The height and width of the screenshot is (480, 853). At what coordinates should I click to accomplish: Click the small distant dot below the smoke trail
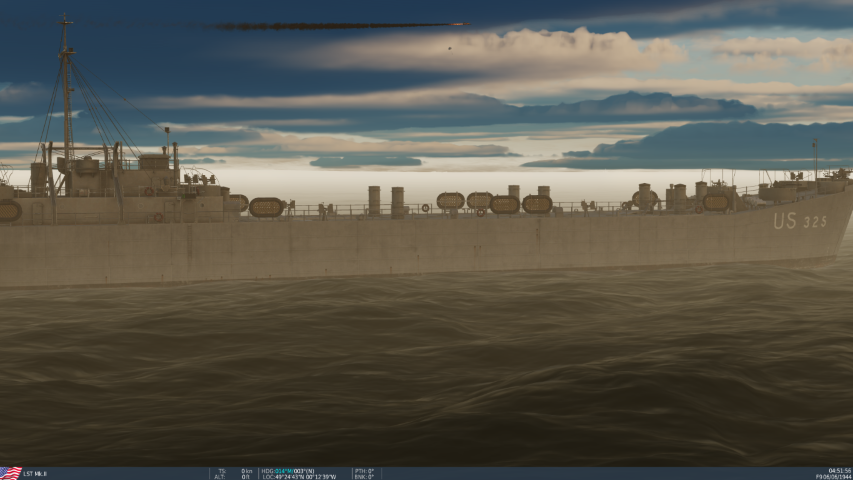click(x=449, y=48)
